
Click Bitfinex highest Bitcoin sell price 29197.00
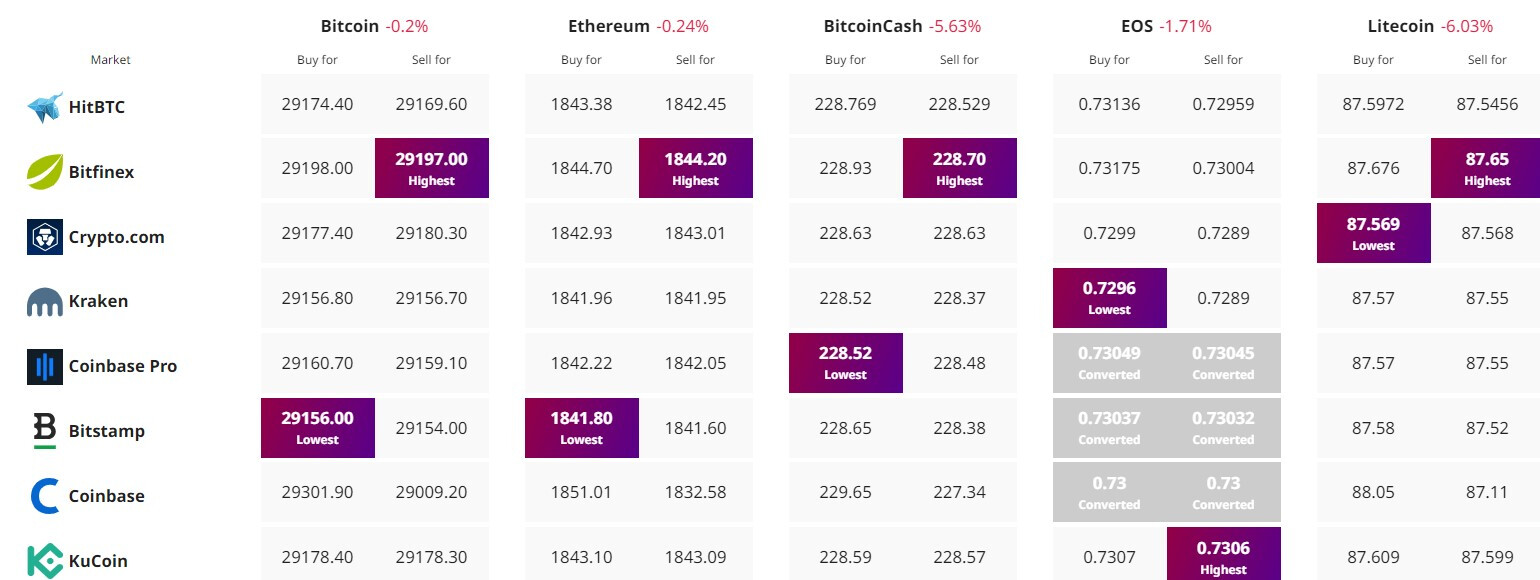432,168
